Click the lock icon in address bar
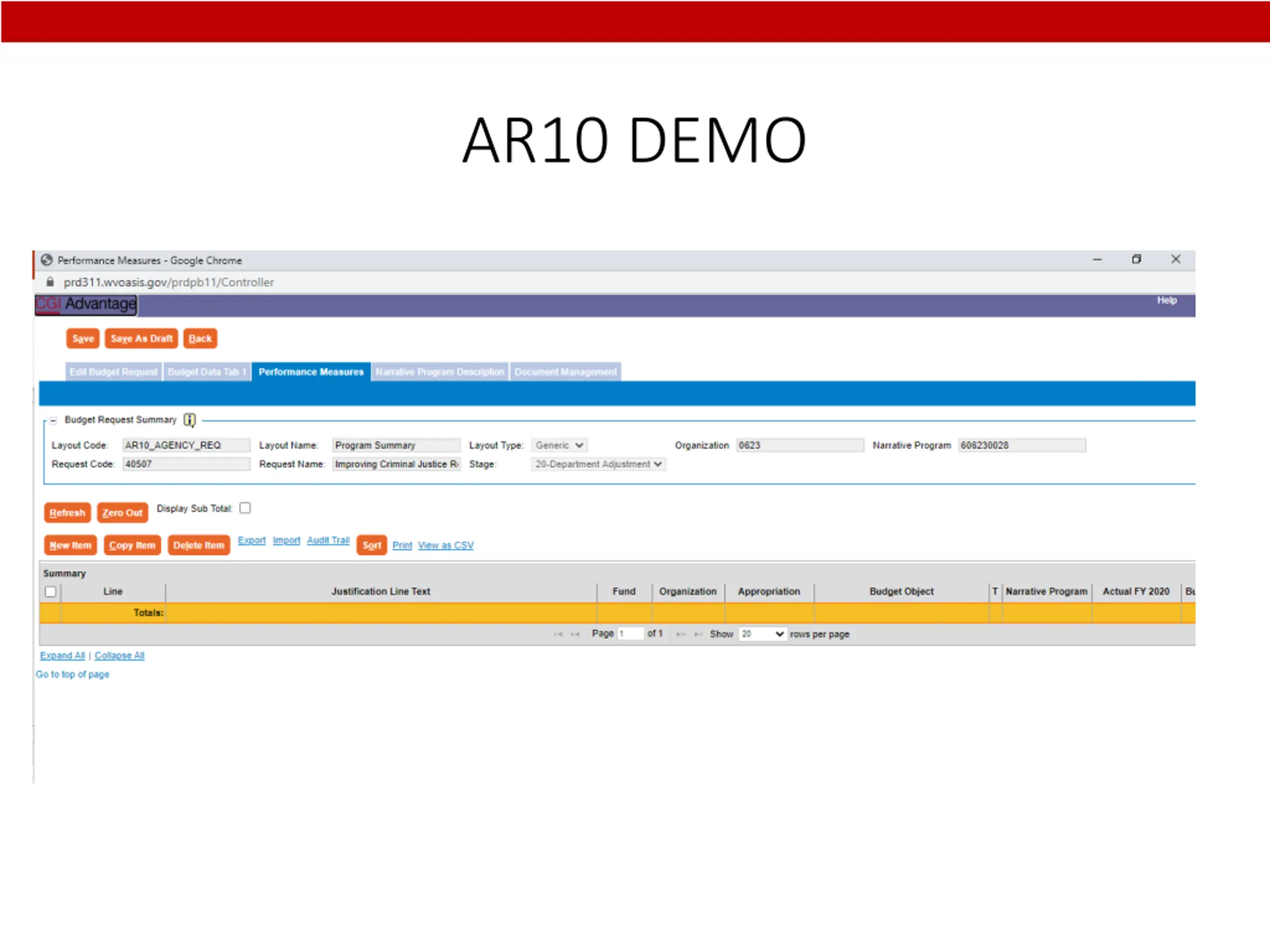 pos(50,282)
